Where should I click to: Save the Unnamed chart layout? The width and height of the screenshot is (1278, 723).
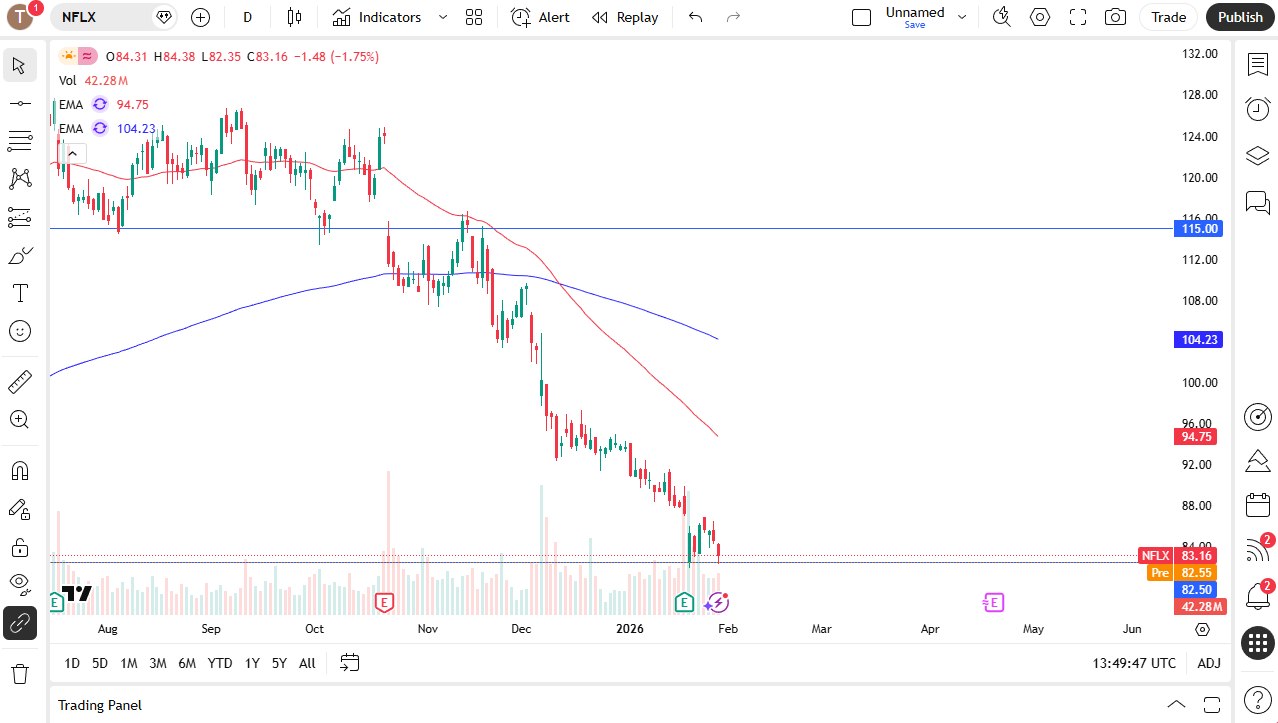click(914, 25)
